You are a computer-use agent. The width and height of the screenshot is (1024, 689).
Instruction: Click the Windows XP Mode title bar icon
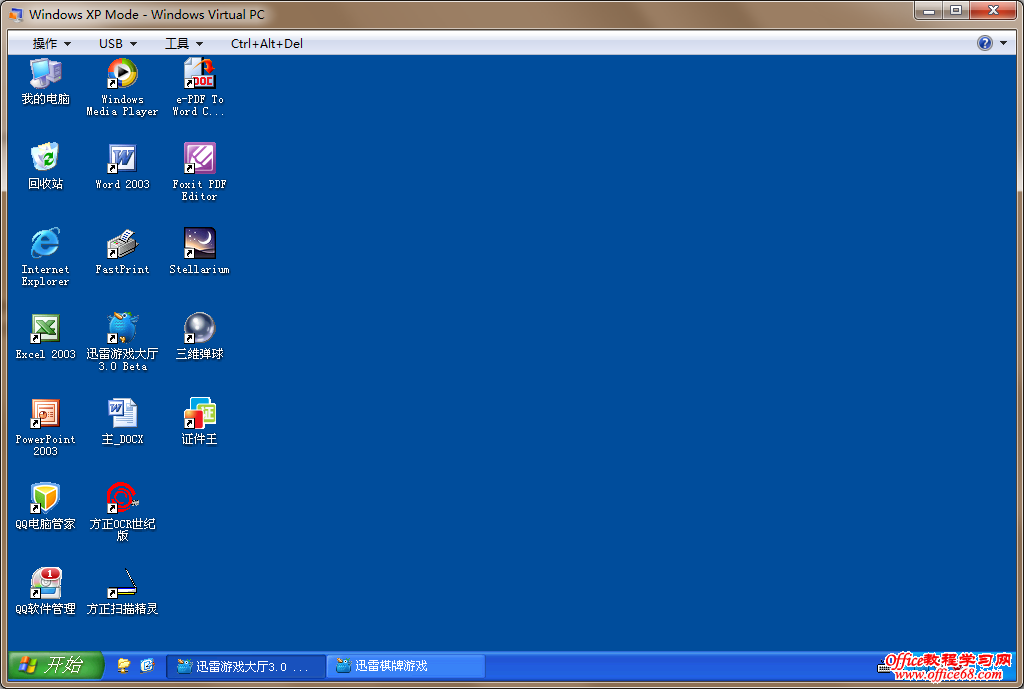[x=16, y=14]
